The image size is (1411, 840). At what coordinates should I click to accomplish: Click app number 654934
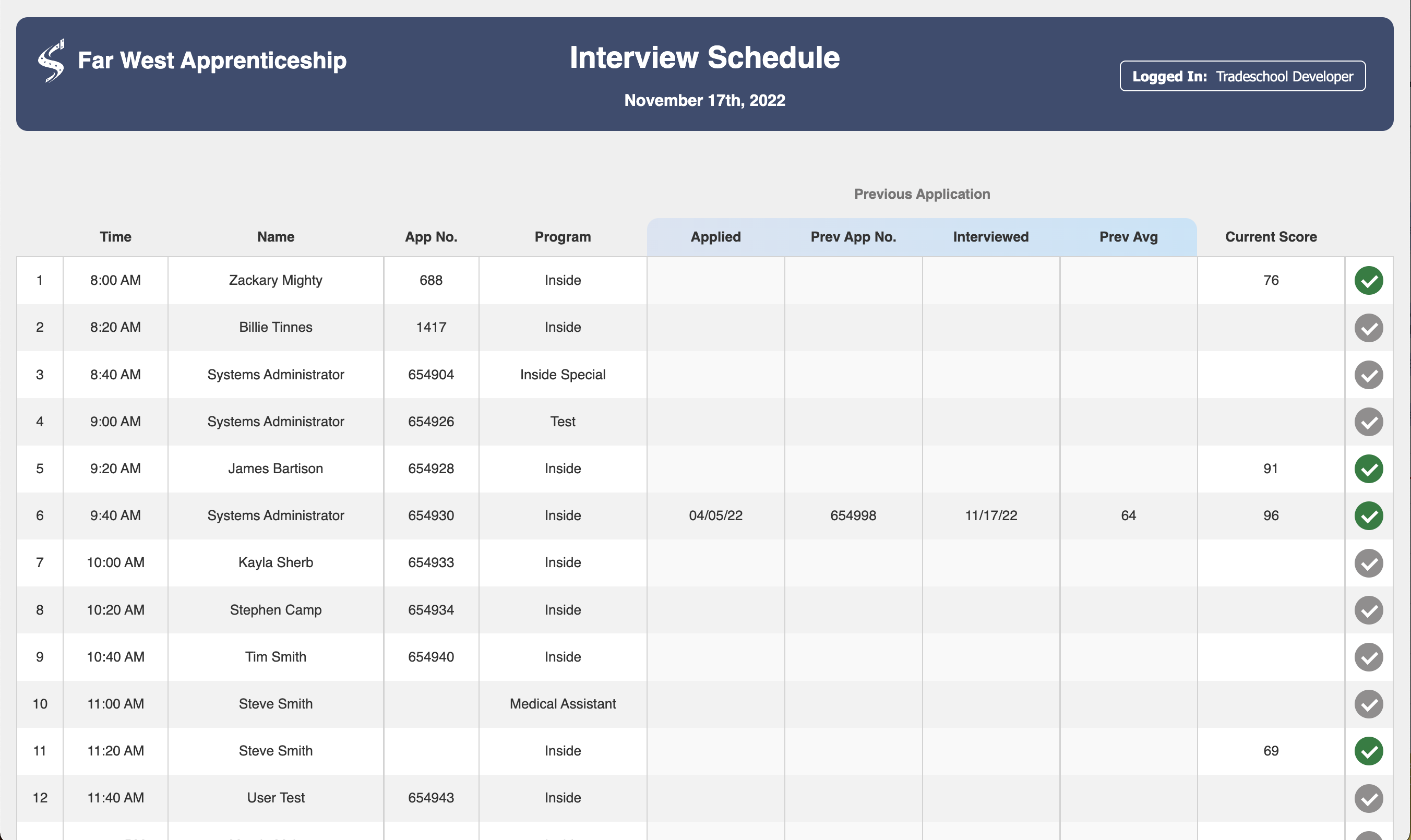pos(431,609)
